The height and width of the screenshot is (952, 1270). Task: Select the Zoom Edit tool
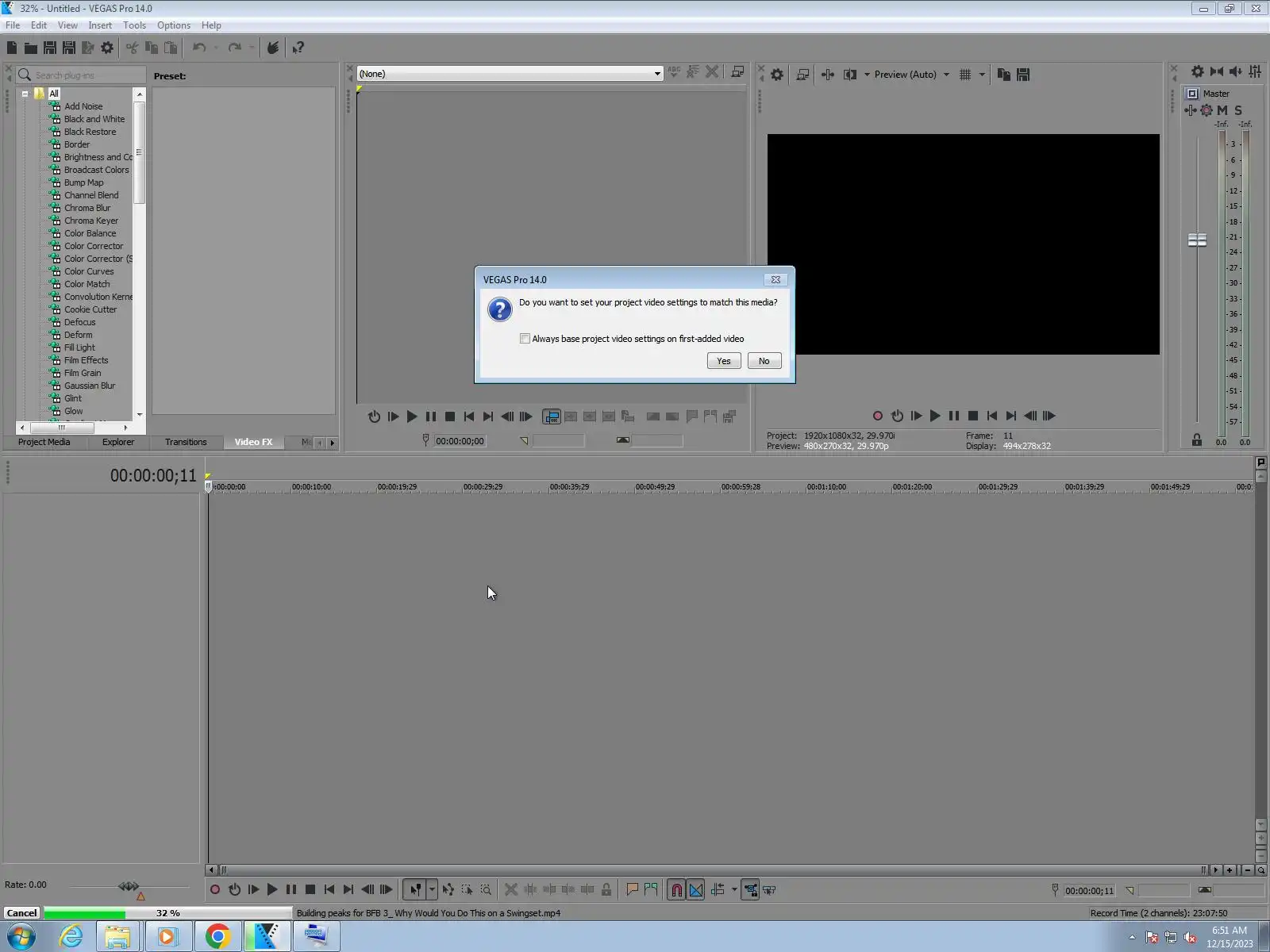point(487,890)
